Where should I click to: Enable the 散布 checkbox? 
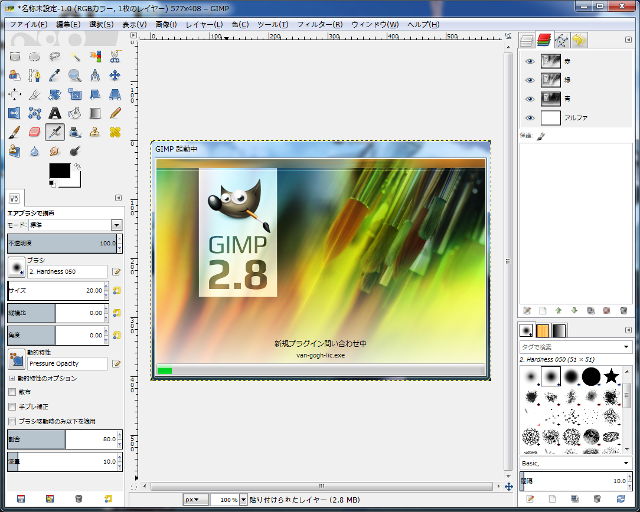tap(12, 392)
